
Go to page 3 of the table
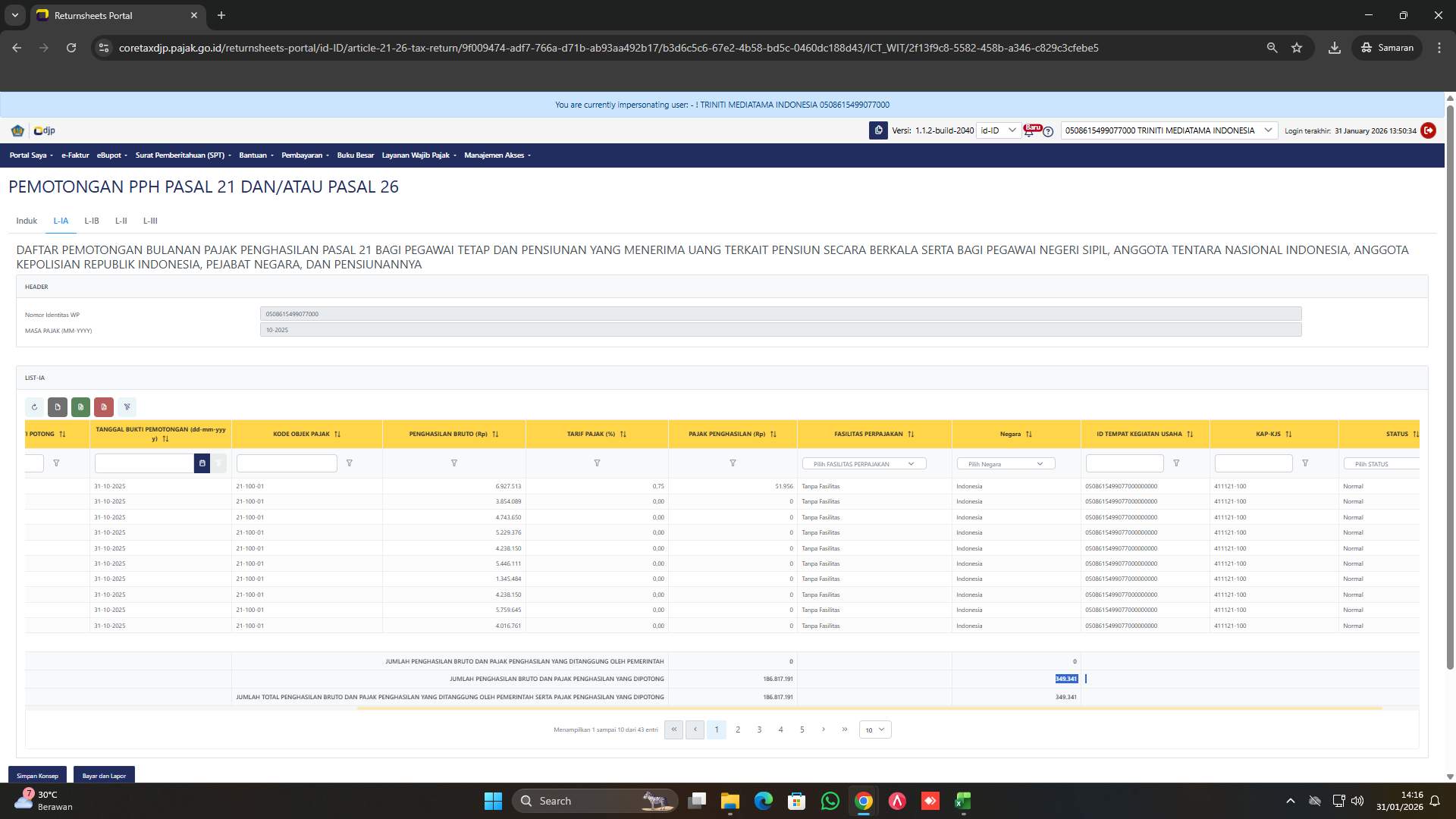759,730
